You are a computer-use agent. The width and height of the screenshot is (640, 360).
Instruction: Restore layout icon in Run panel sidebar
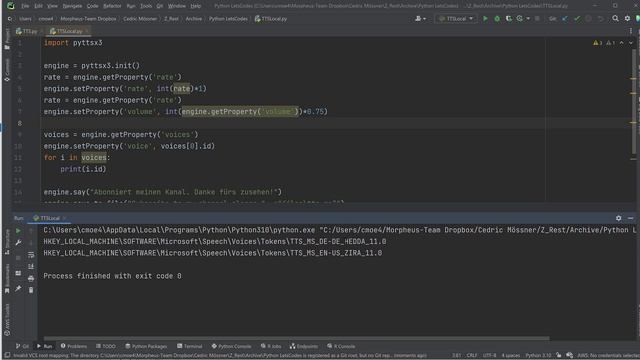pos(18,273)
